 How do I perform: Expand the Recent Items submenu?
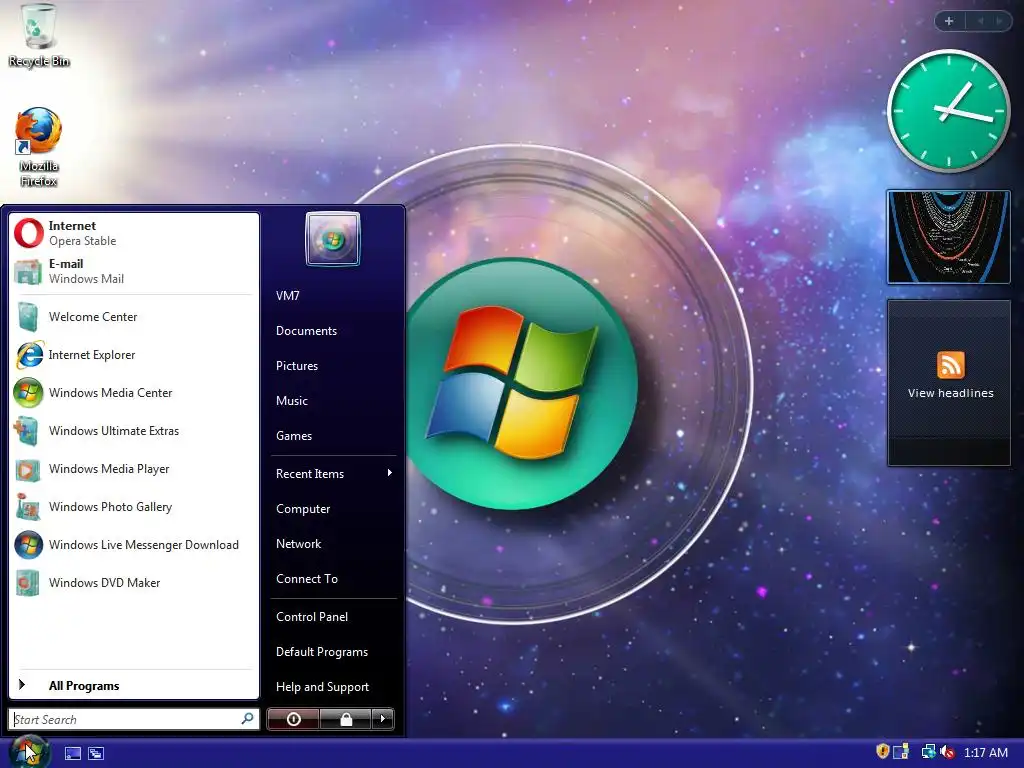[x=333, y=473]
